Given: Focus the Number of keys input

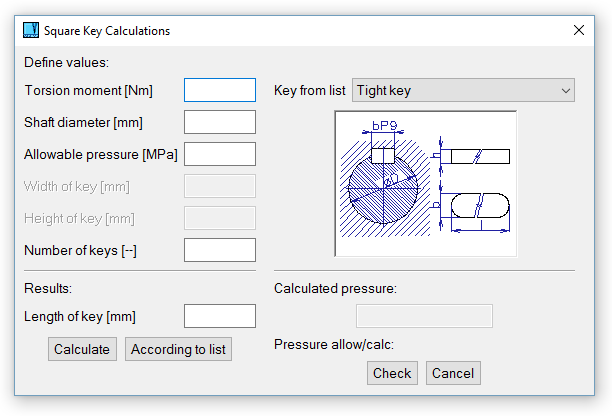Looking at the screenshot, I should pyautogui.click(x=220, y=250).
